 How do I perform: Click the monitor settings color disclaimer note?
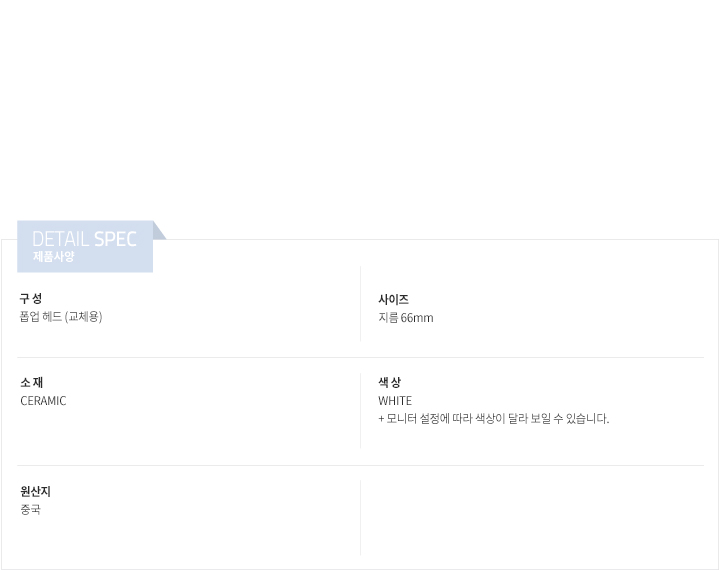pos(493,419)
